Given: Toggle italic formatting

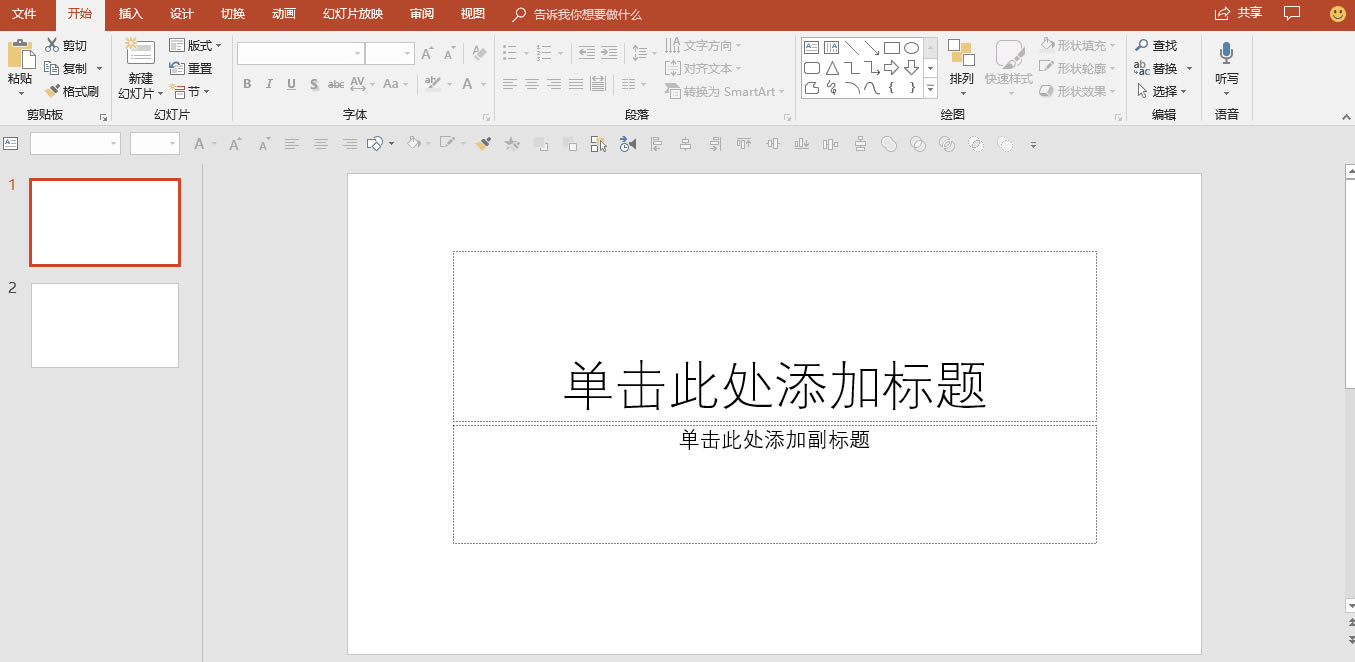Looking at the screenshot, I should pyautogui.click(x=268, y=84).
